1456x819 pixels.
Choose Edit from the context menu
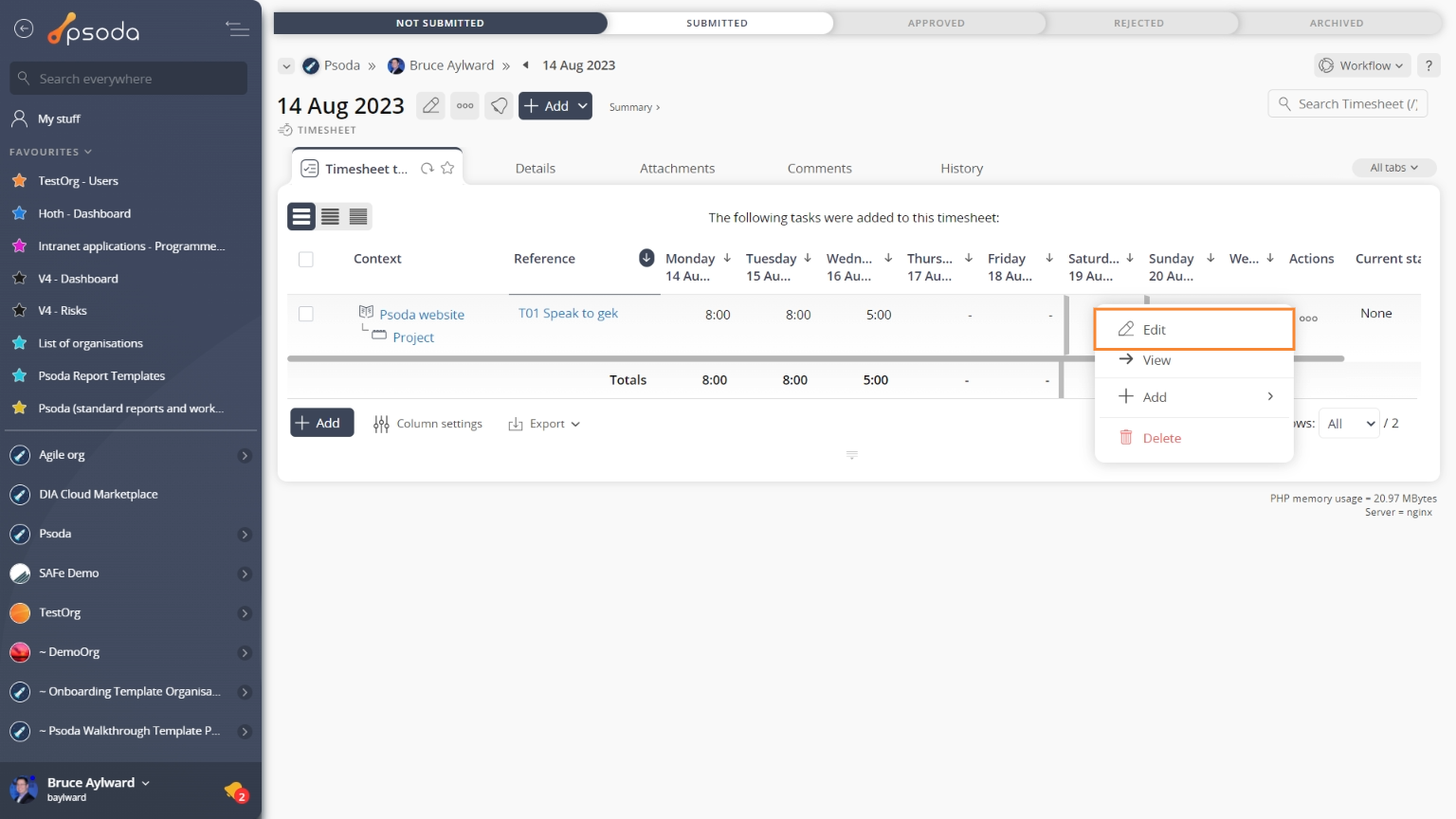1193,329
